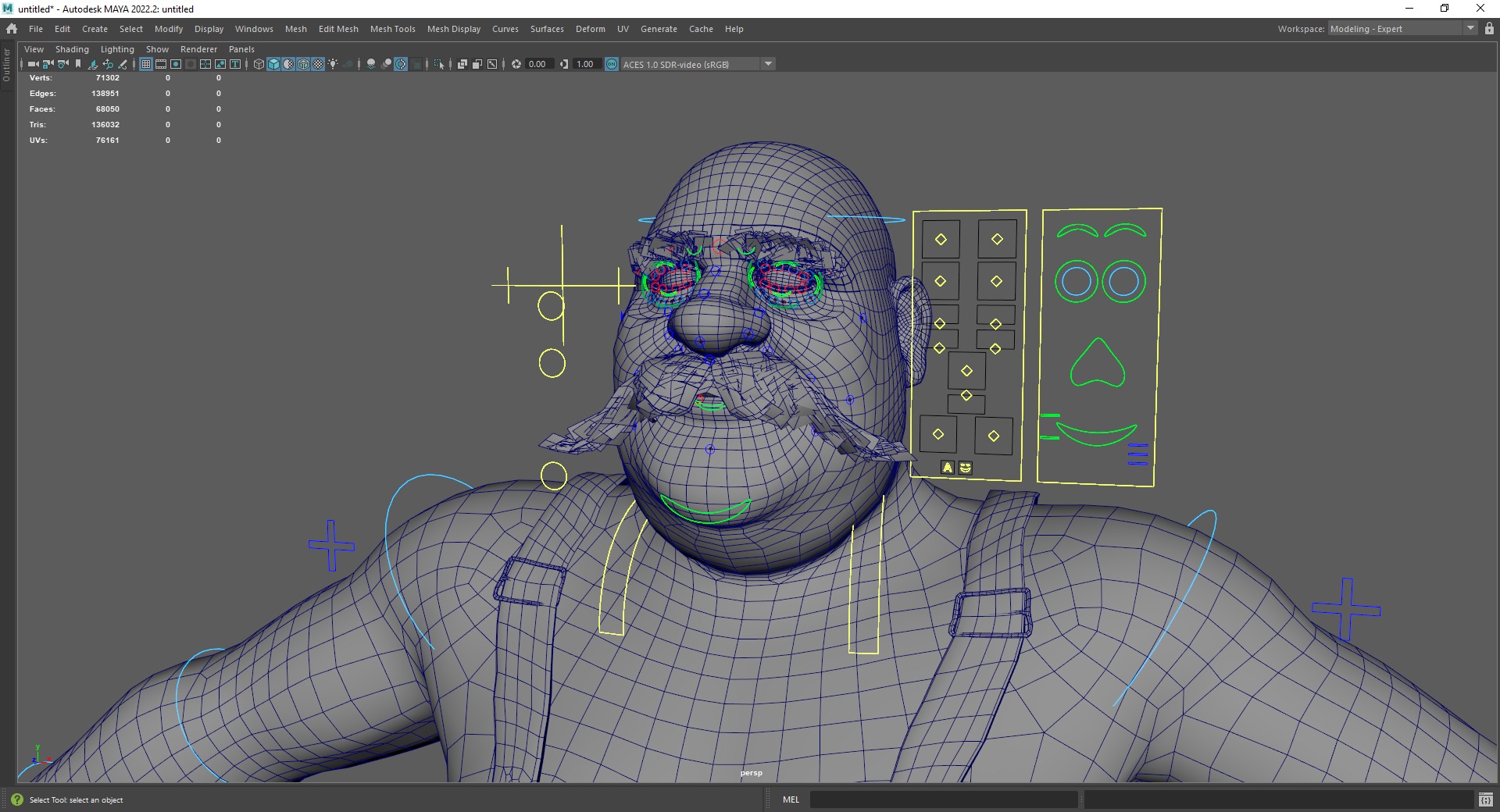Click the green help icon in status line

[x=17, y=800]
